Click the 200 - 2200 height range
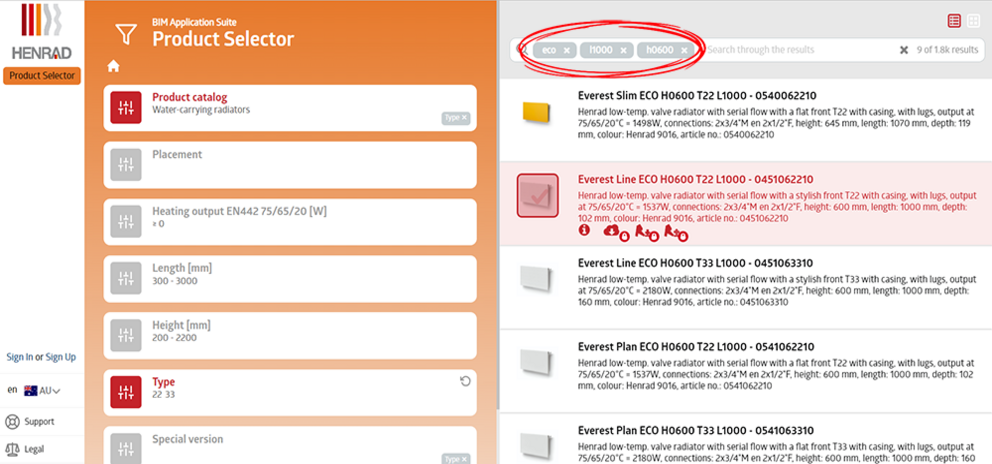 tap(175, 338)
